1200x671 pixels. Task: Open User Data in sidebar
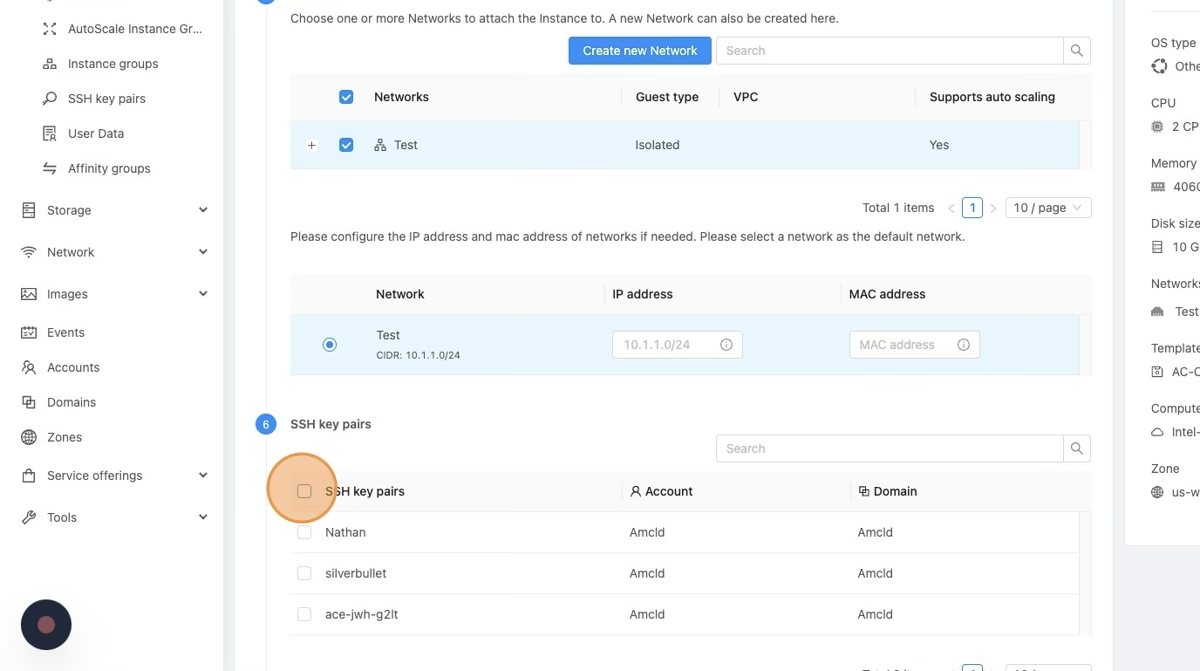click(x=95, y=134)
